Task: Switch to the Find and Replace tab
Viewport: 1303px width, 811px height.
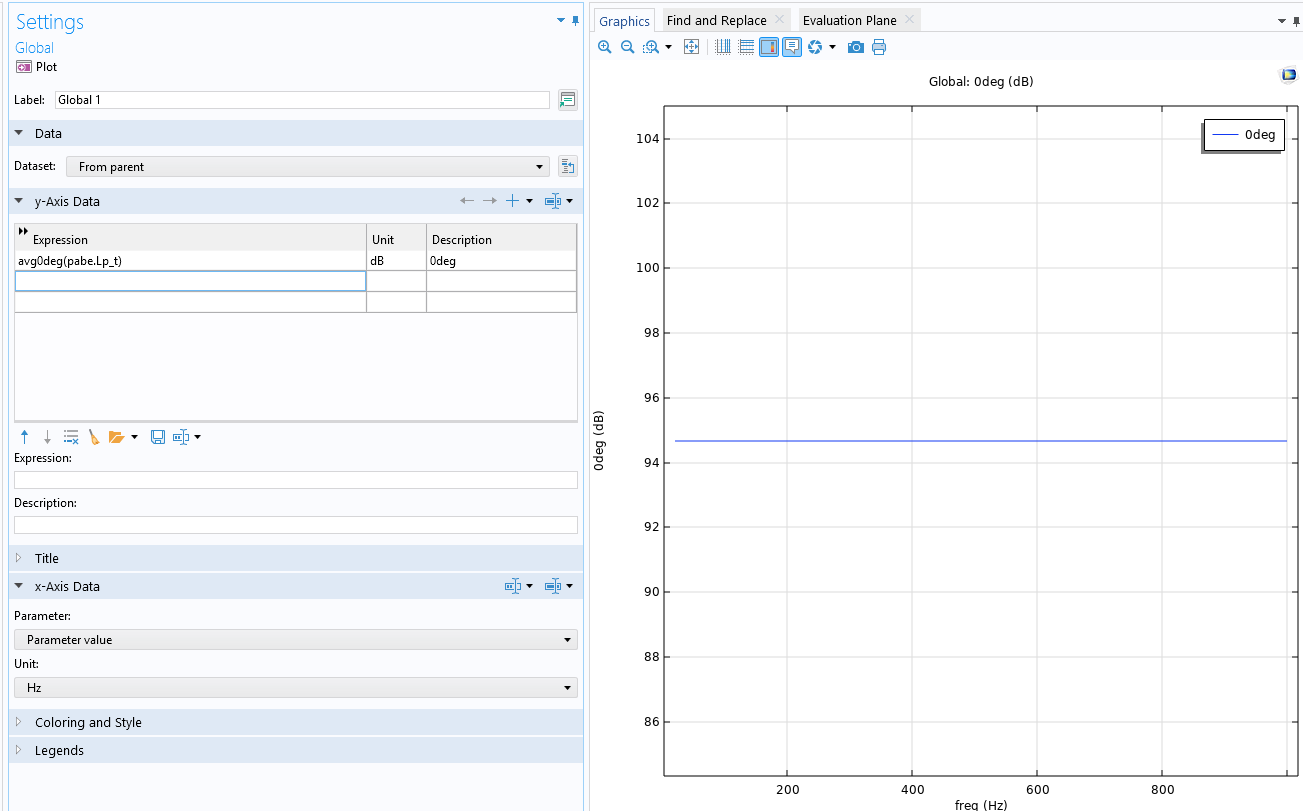Action: click(x=716, y=21)
